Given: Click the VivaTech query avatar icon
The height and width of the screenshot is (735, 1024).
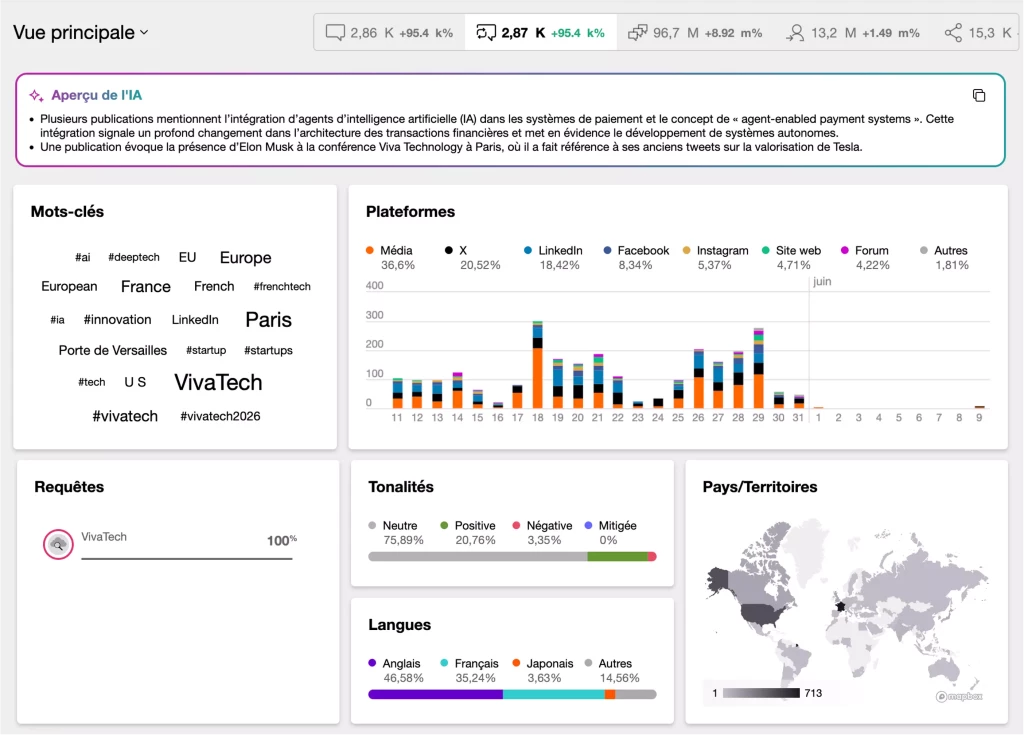Looking at the screenshot, I should 58,544.
